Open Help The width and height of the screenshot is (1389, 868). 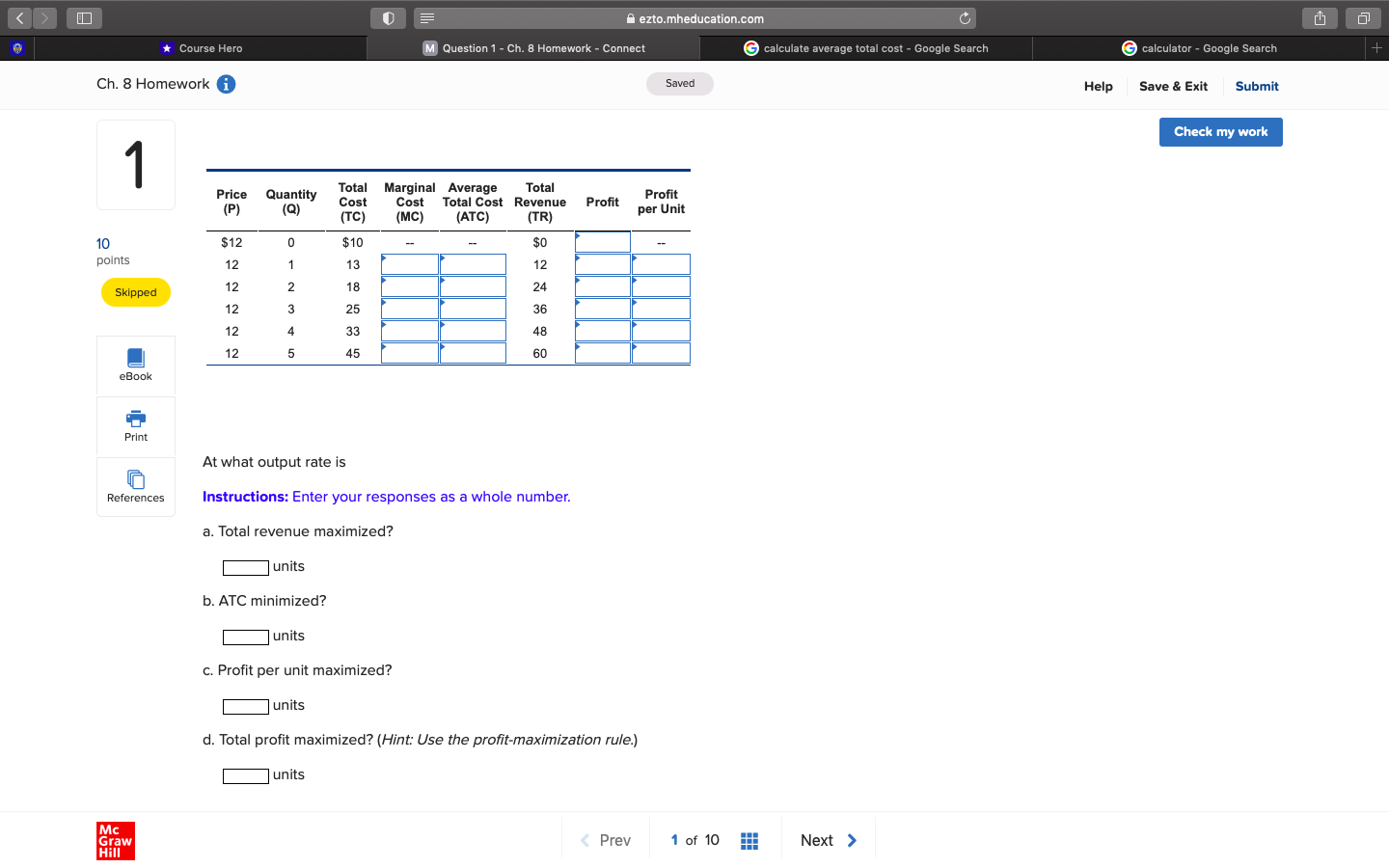[1098, 86]
